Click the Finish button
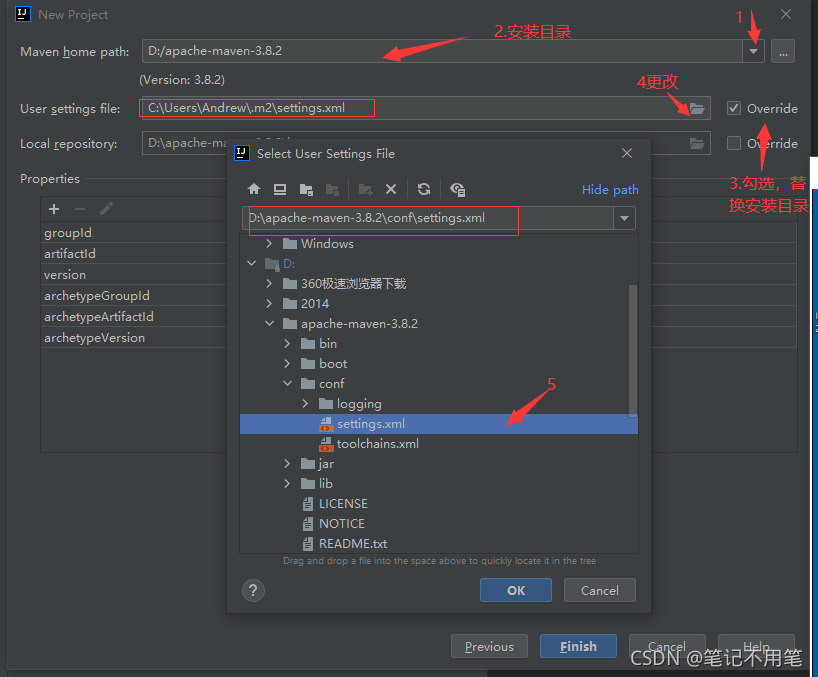The height and width of the screenshot is (677, 818). click(578, 646)
